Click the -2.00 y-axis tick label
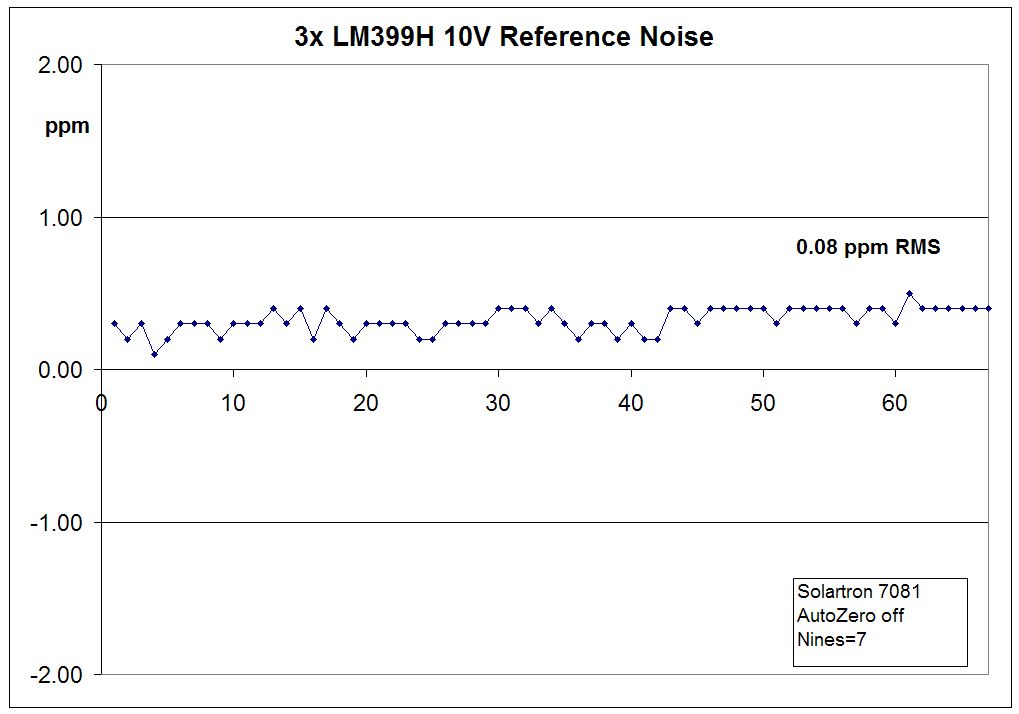The width and height of the screenshot is (1019, 714). tap(58, 675)
